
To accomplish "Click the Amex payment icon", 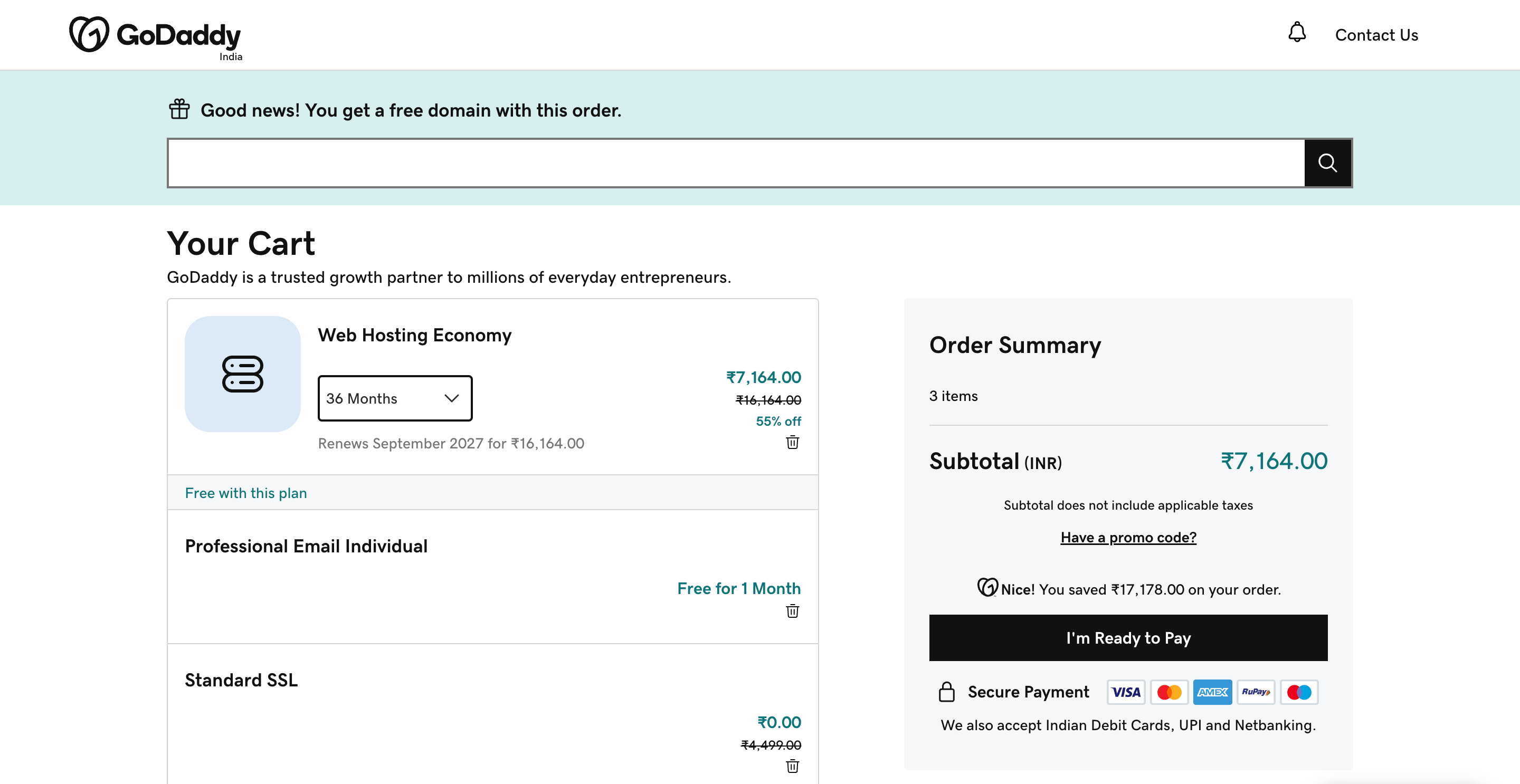I will coord(1212,692).
